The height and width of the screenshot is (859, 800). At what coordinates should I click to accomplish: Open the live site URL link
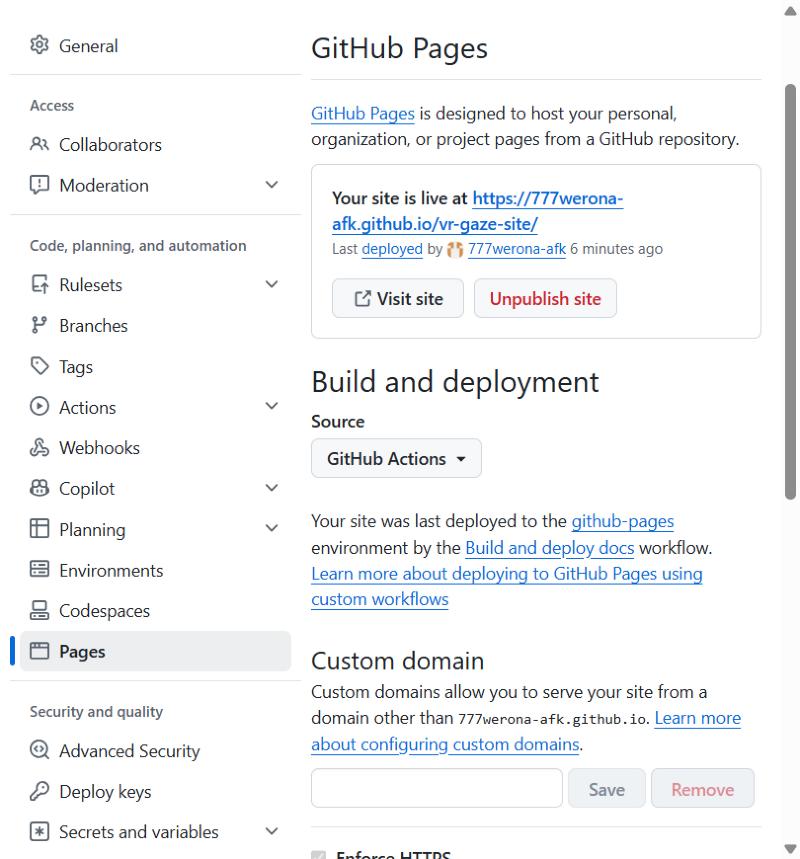pos(477,211)
